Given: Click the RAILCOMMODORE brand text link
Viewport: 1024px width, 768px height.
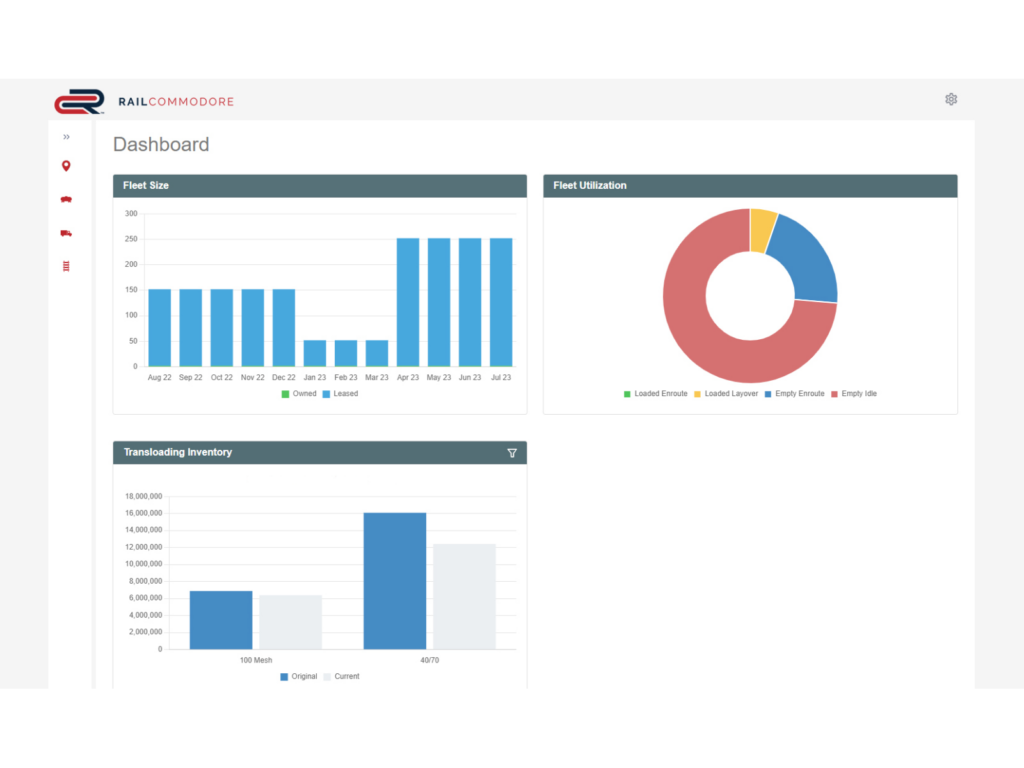Looking at the screenshot, I should [x=175, y=102].
